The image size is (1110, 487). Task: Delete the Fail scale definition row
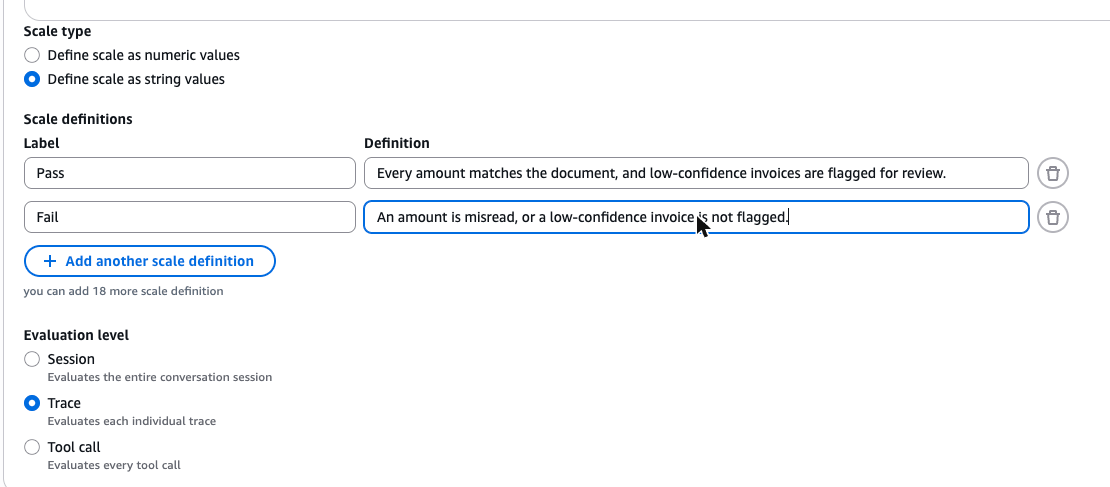(x=1053, y=217)
